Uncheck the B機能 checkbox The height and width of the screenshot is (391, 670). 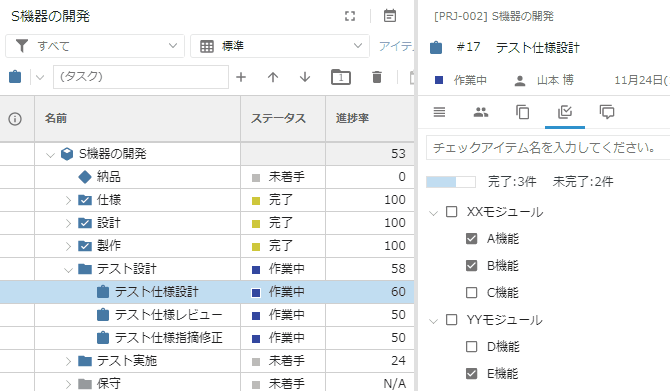click(x=471, y=265)
